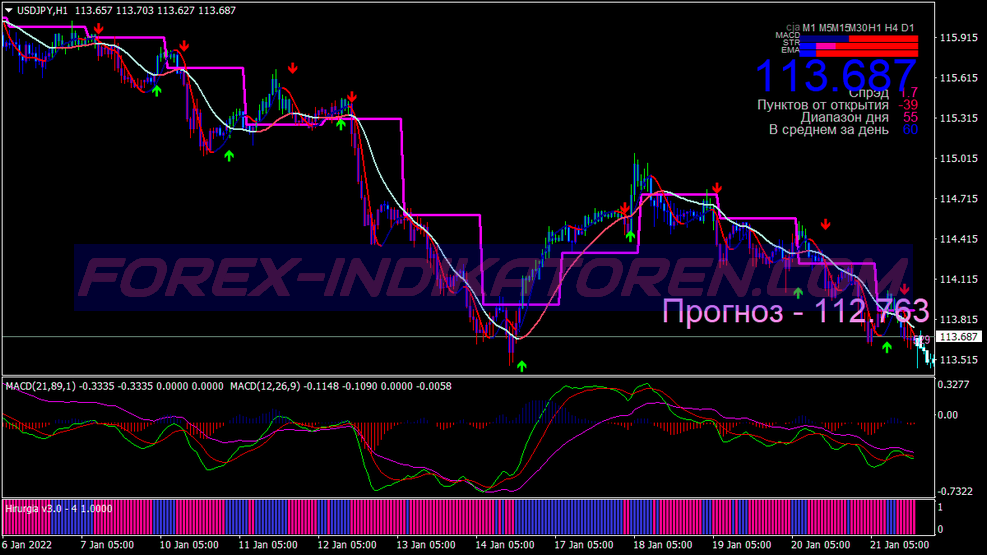Click the 17 Jan 05:00 date label
This screenshot has width=987, height=555.
pos(584,545)
